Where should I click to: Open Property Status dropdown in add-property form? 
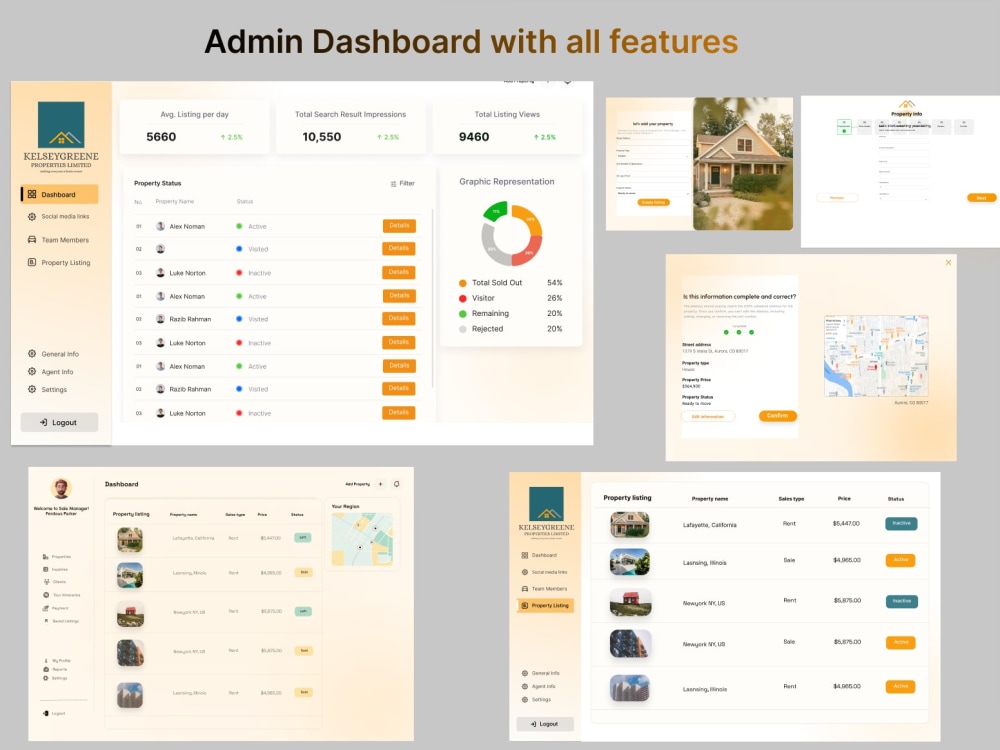[652, 193]
